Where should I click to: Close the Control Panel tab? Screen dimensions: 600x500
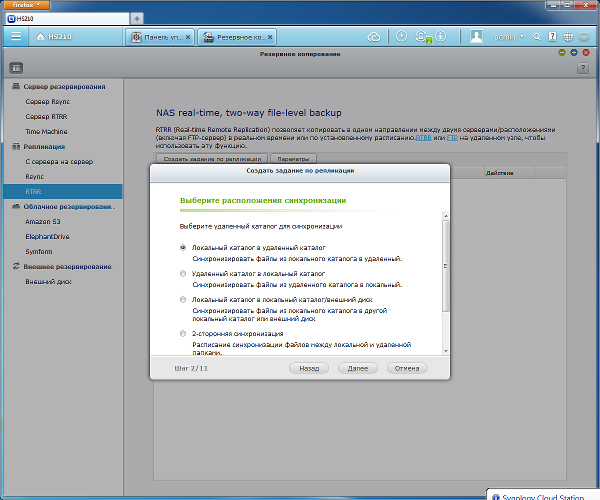pos(188,37)
